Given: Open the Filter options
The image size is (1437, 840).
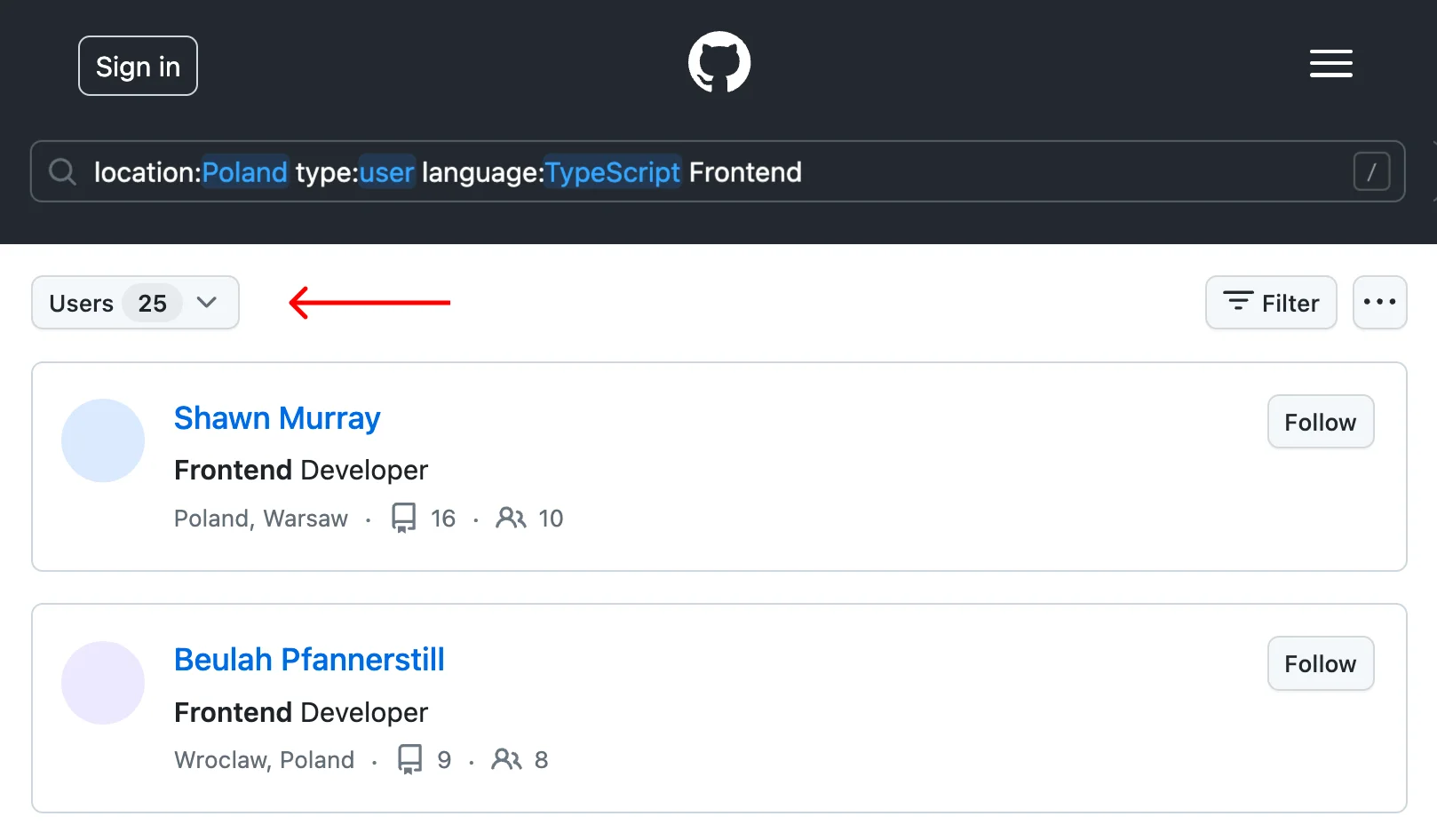Looking at the screenshot, I should (1270, 303).
